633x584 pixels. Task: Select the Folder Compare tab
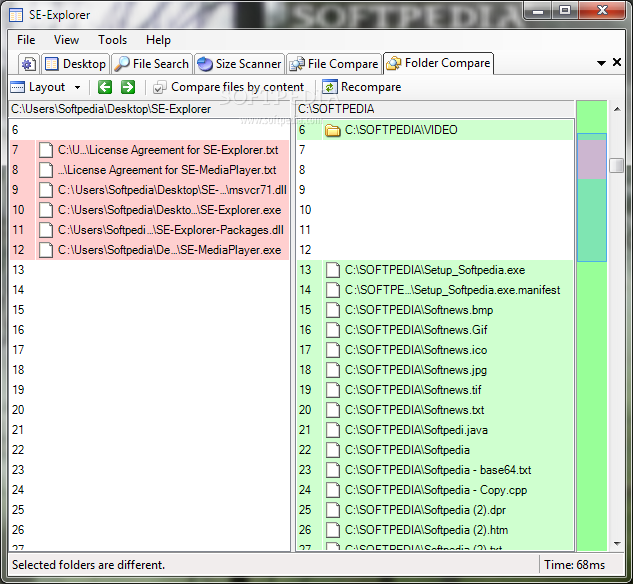pos(438,63)
